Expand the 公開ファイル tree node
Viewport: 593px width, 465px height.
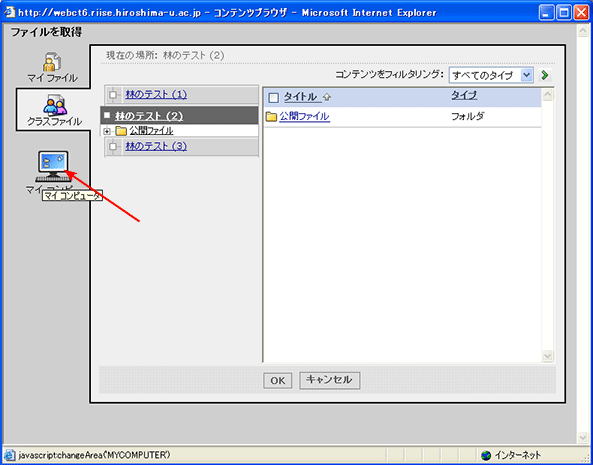click(107, 132)
